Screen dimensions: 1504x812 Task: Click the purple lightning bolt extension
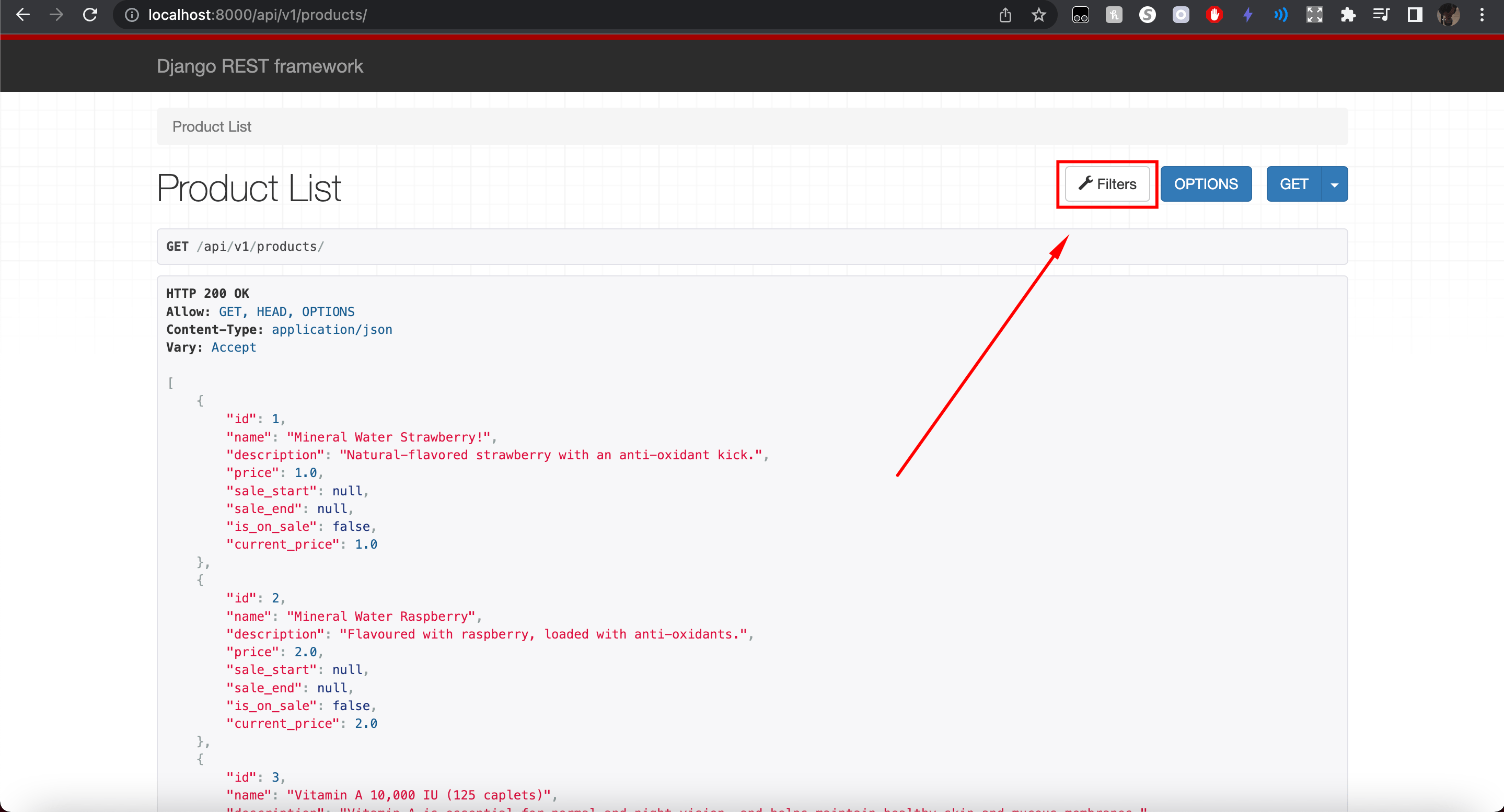point(1247,15)
